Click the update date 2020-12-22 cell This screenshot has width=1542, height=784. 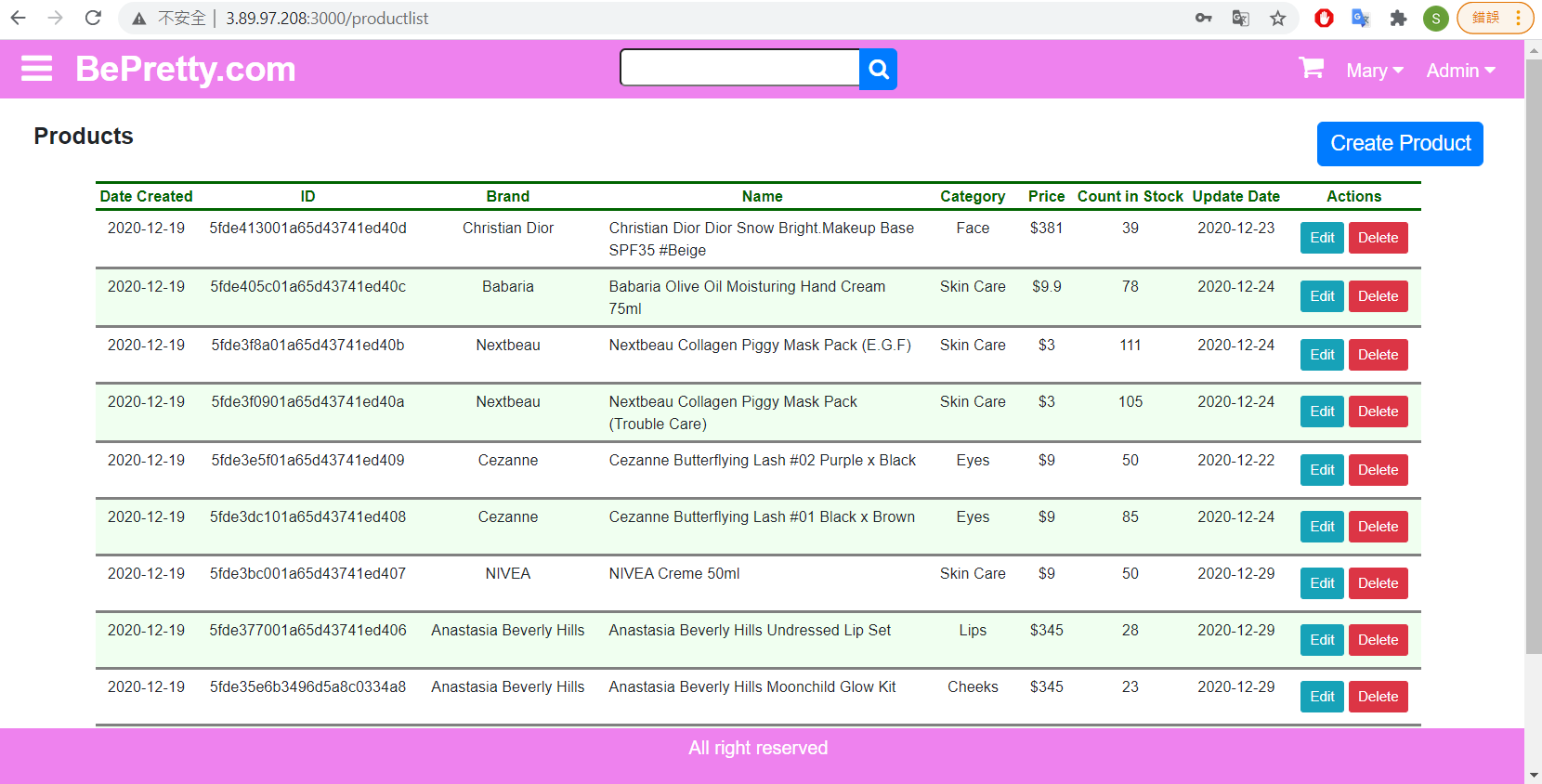pyautogui.click(x=1235, y=460)
